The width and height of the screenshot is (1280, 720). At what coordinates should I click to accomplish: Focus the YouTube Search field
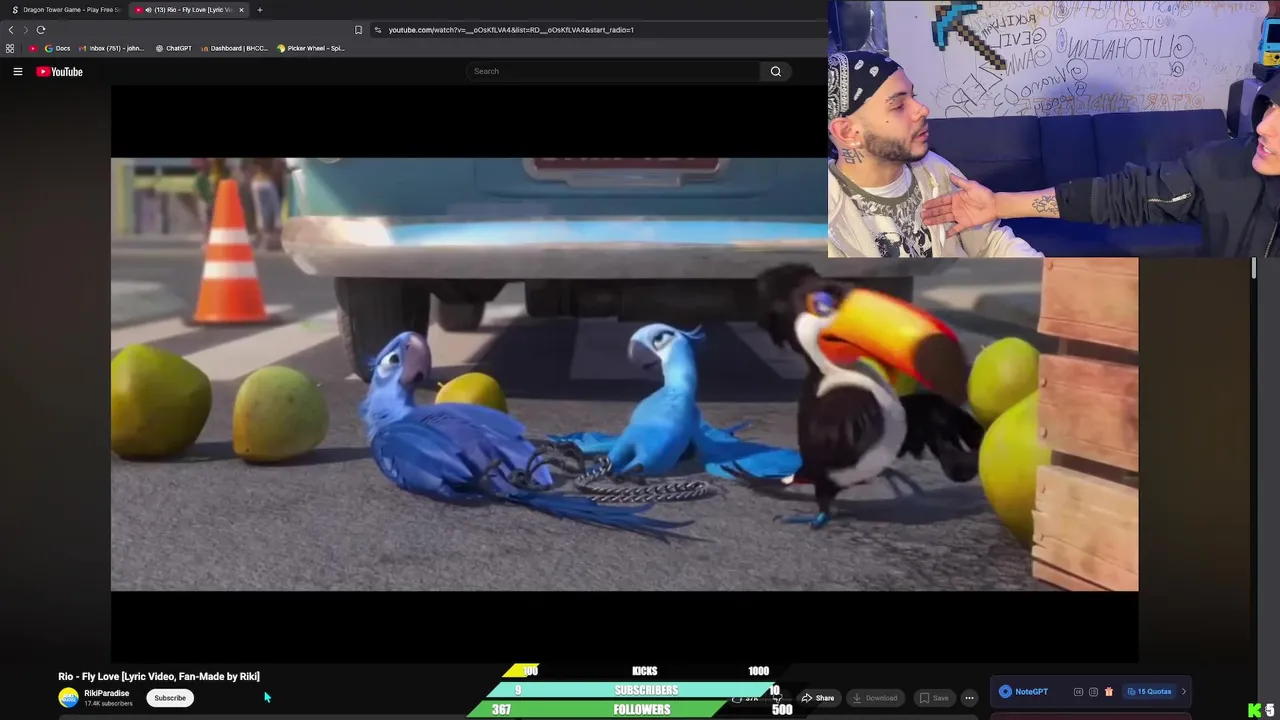[x=612, y=71]
